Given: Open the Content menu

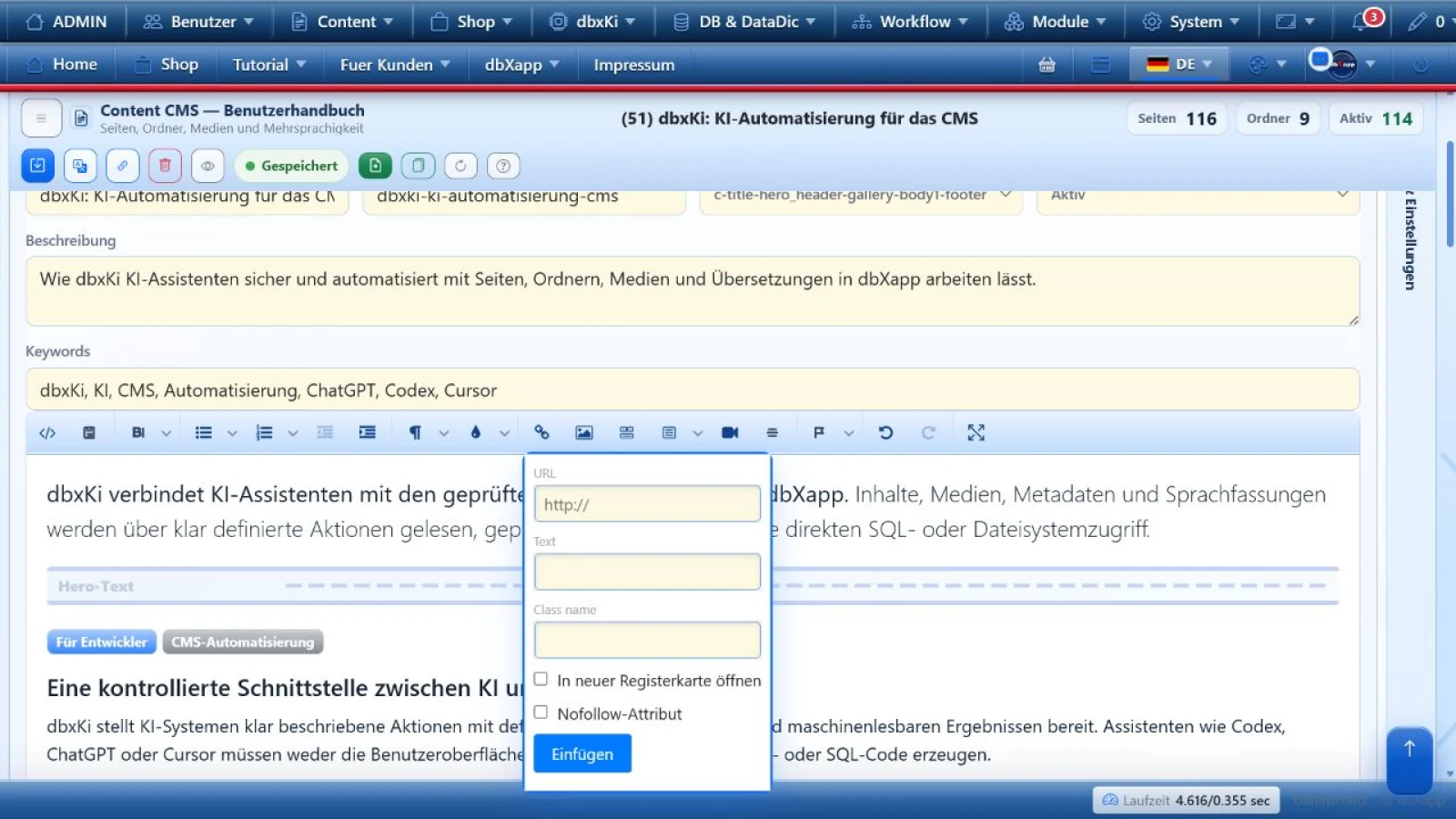Looking at the screenshot, I should (341, 21).
